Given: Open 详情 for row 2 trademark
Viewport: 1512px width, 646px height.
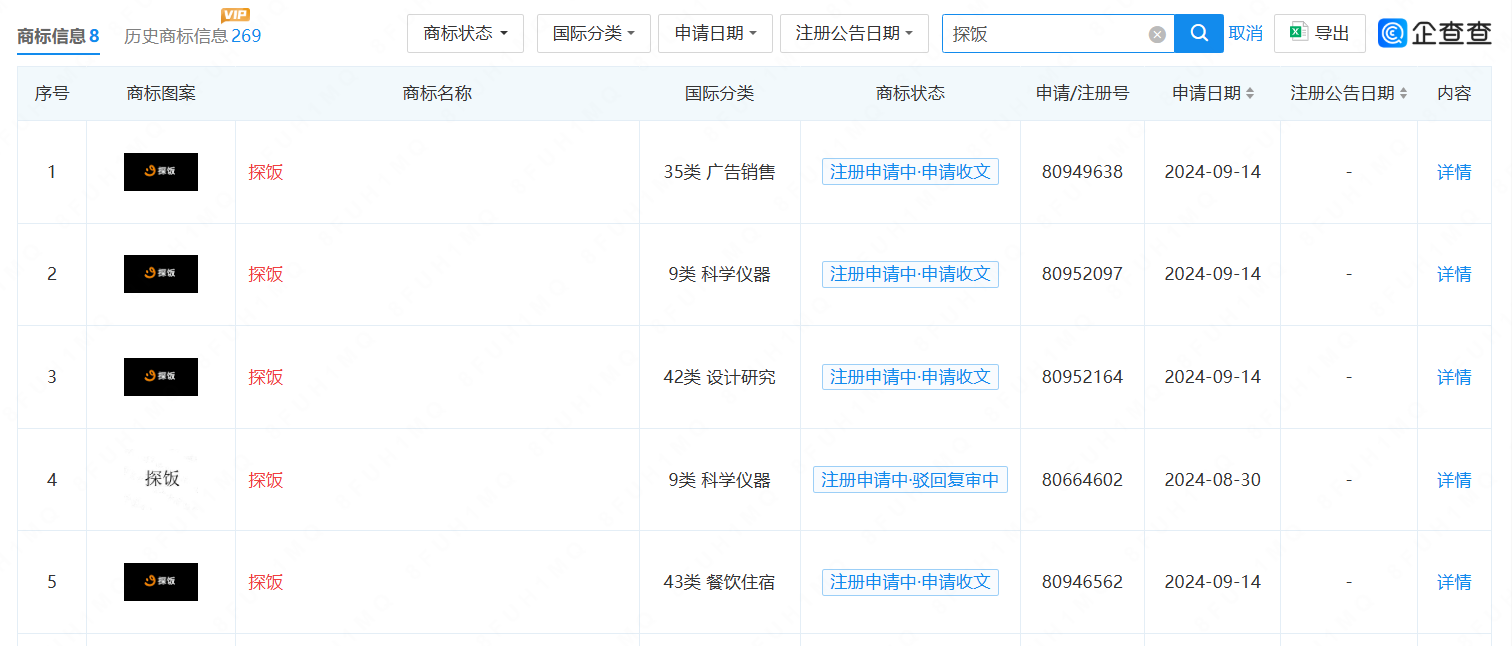Looking at the screenshot, I should click(1453, 274).
